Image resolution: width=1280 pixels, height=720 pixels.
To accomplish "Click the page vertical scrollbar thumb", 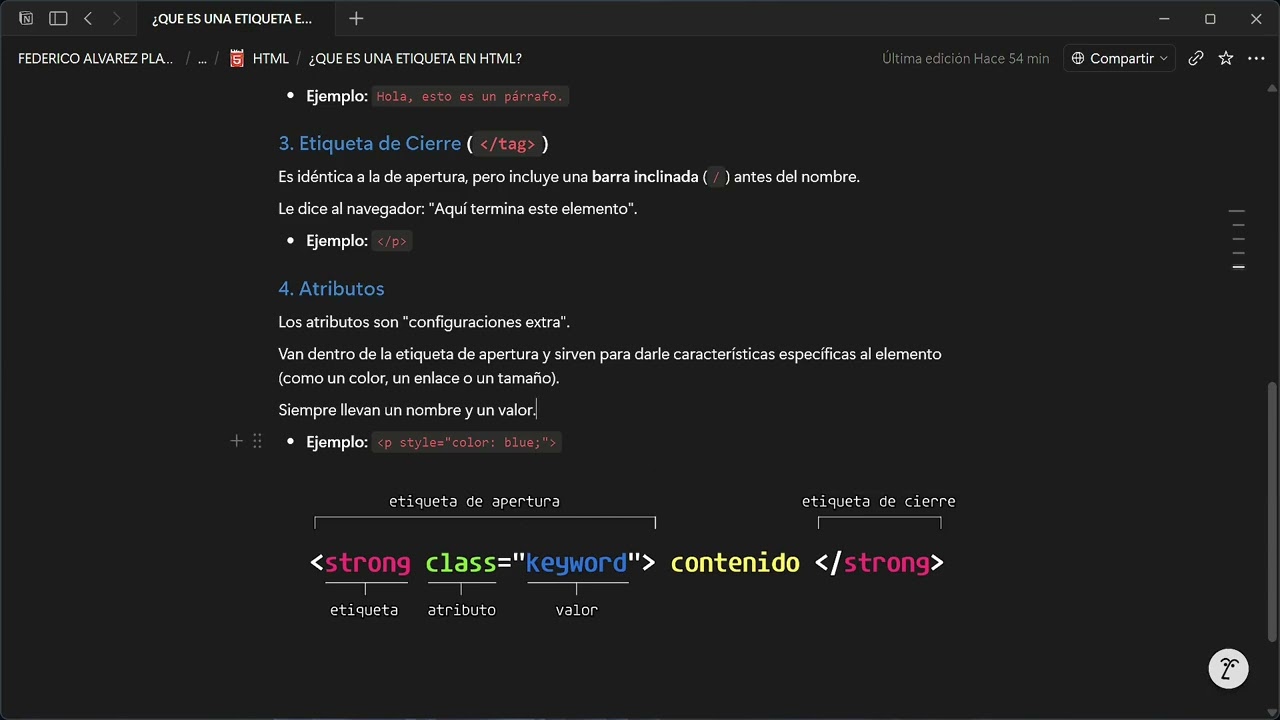I will click(1272, 510).
